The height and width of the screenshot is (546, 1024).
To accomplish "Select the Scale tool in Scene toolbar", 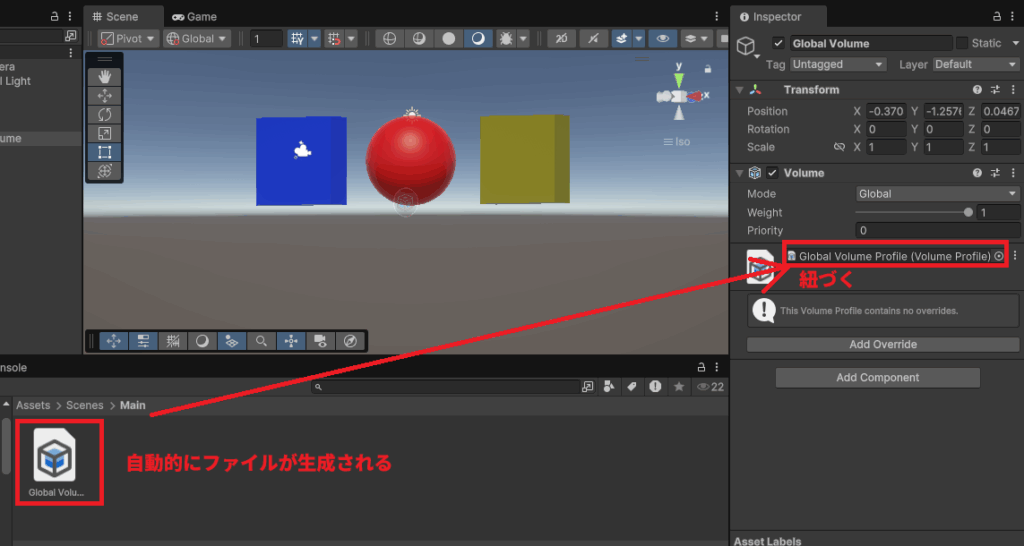I will 104,133.
